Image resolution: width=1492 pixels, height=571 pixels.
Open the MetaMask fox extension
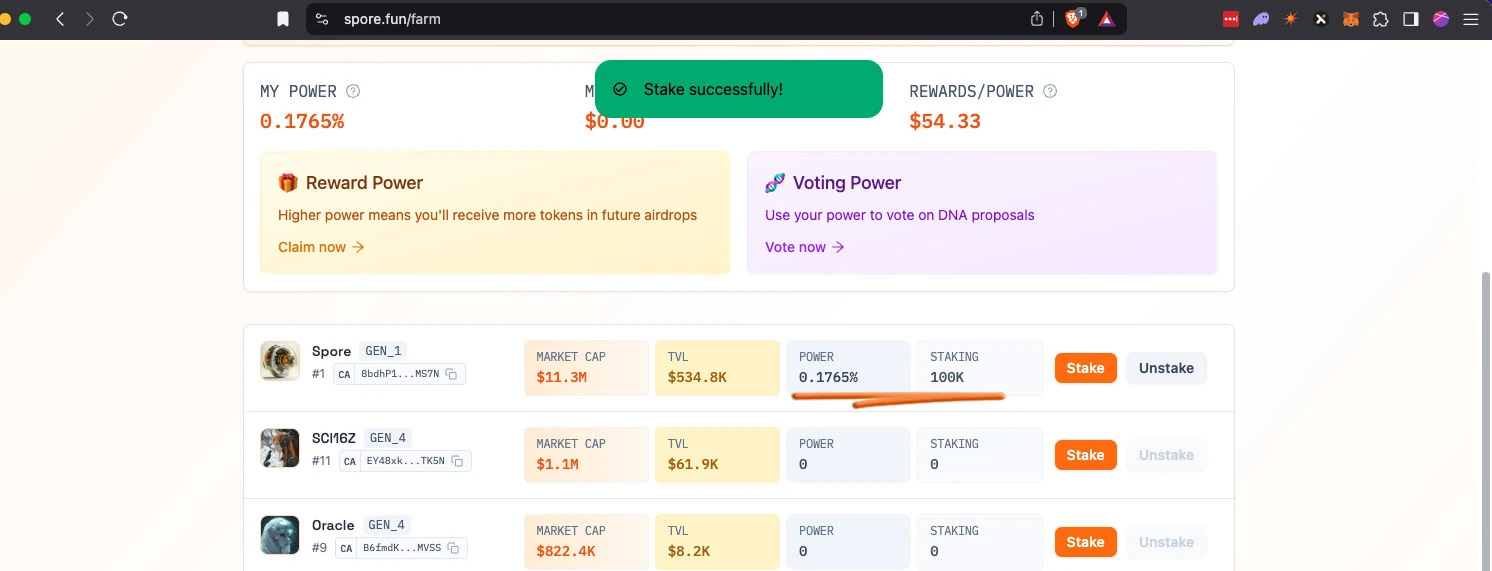click(x=1350, y=19)
